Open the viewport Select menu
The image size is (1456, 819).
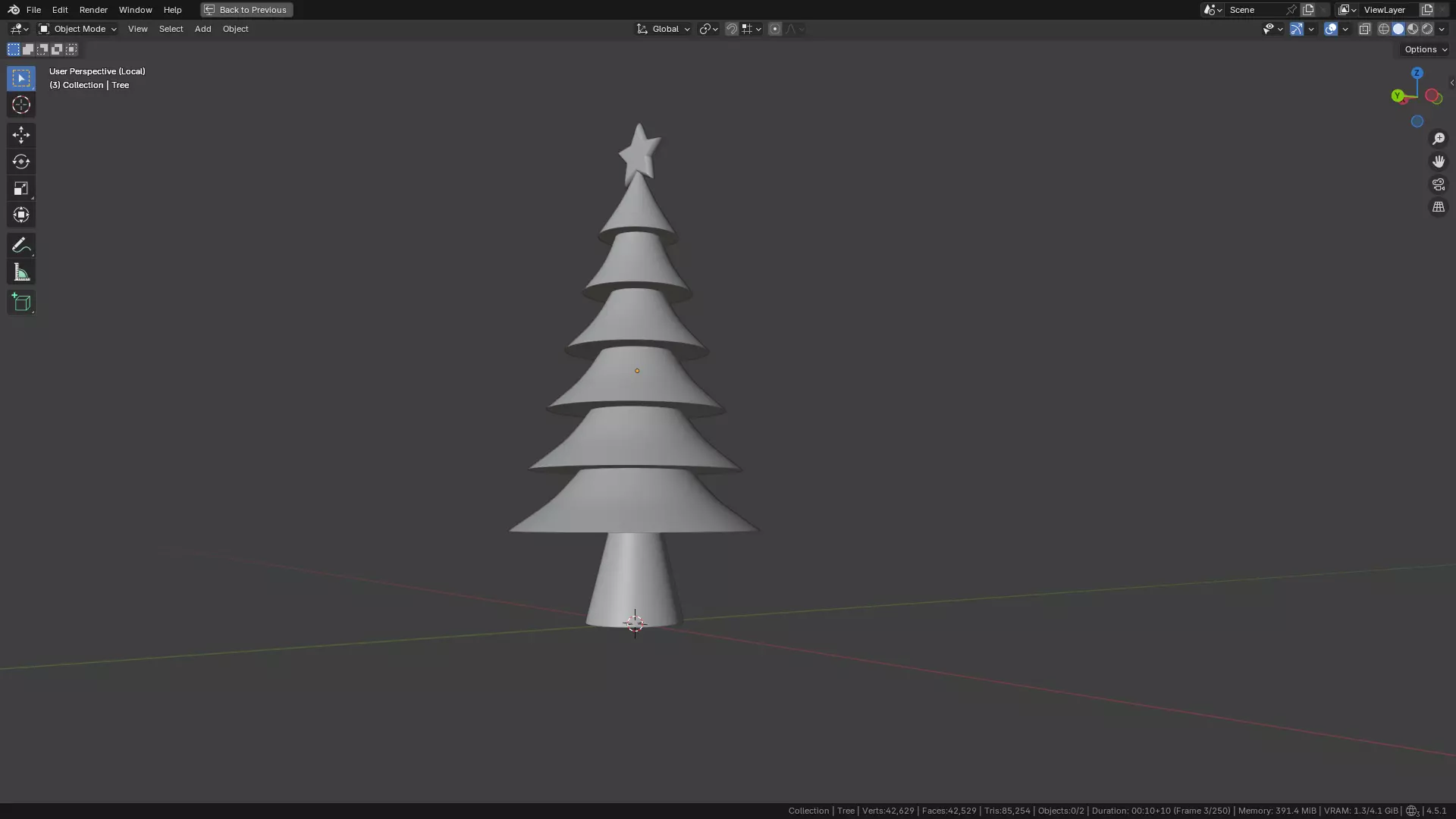(171, 29)
